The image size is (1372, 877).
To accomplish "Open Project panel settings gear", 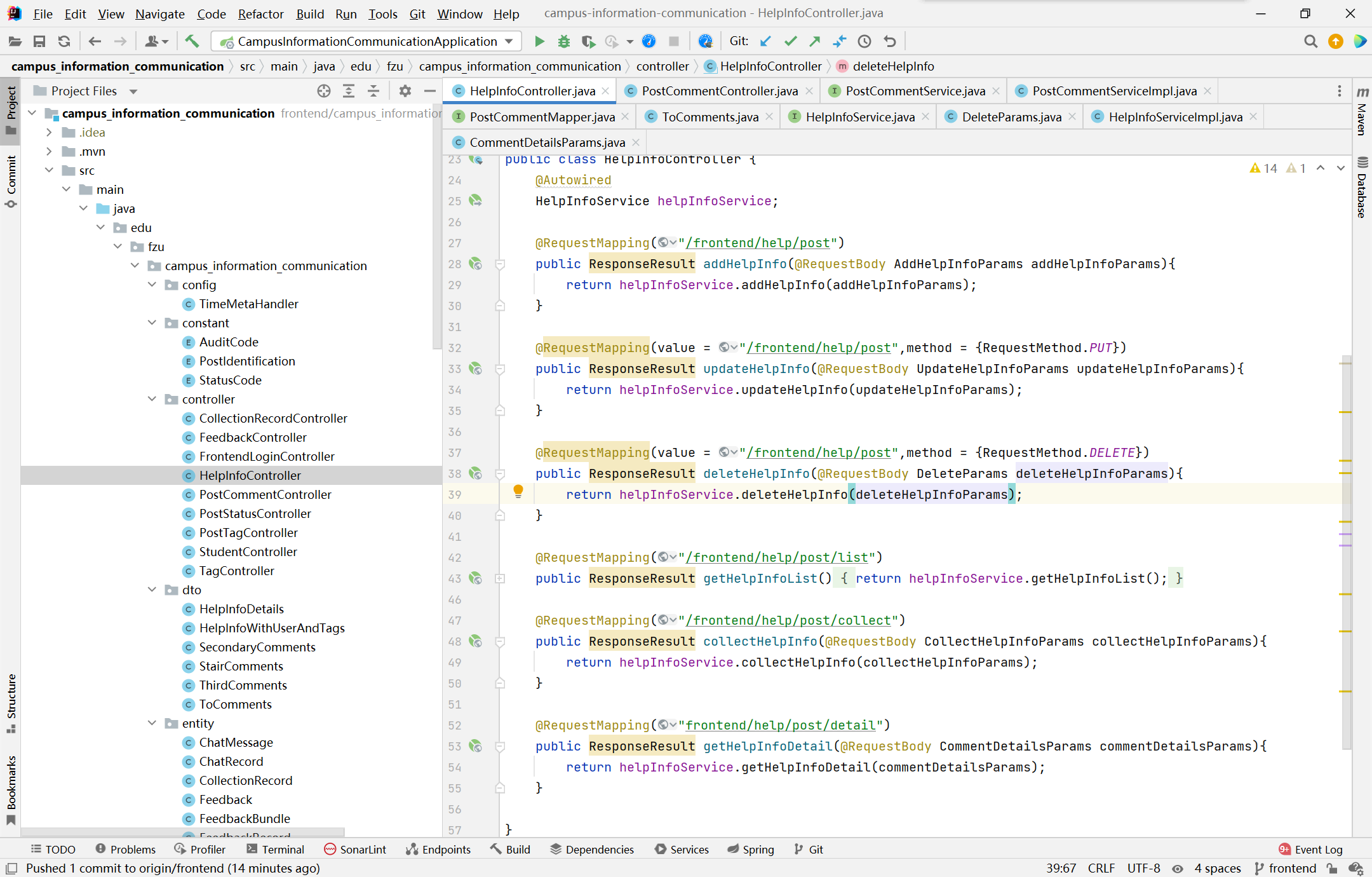I will coord(405,91).
